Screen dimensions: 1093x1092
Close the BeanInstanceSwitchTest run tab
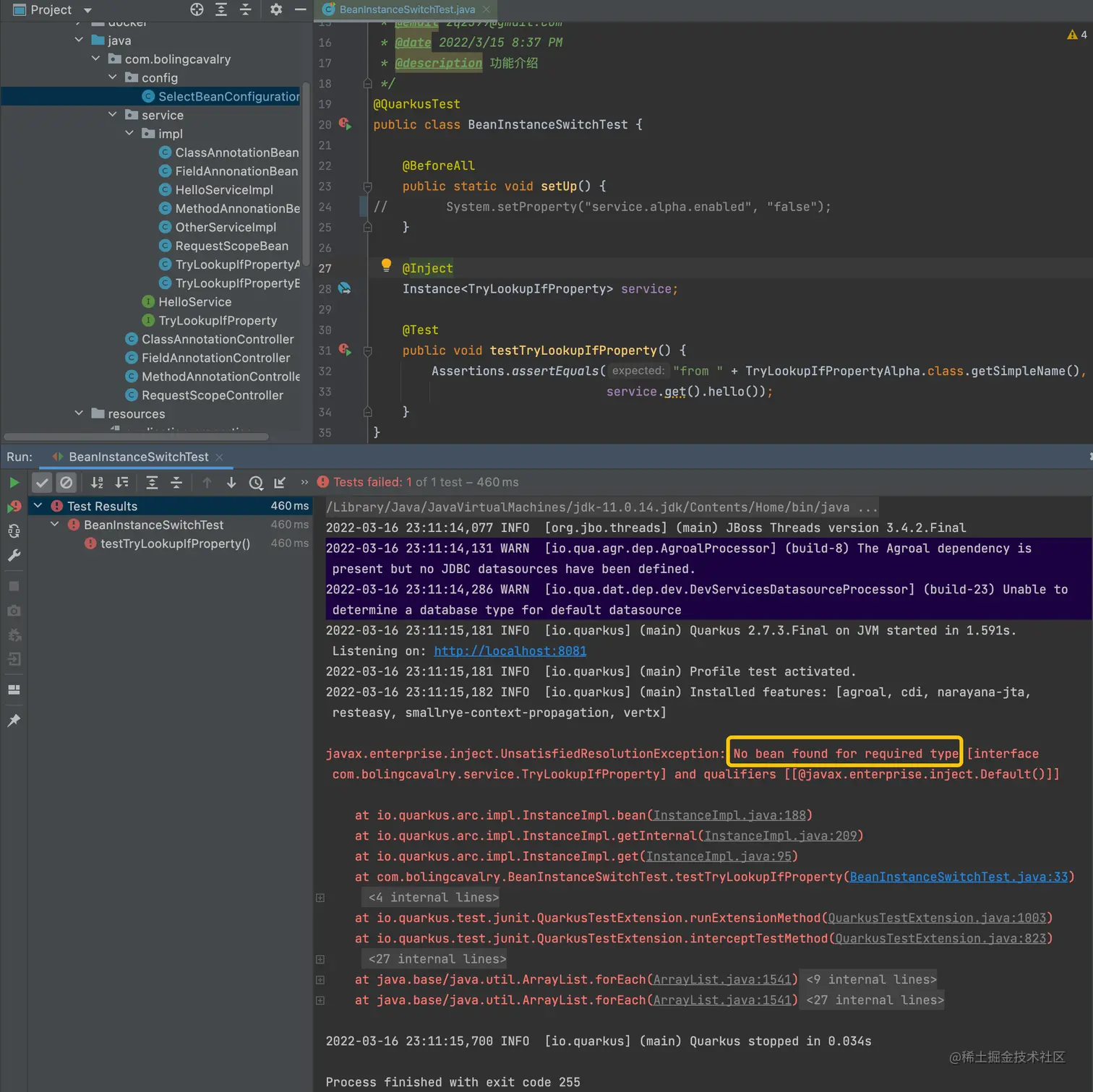pos(219,457)
